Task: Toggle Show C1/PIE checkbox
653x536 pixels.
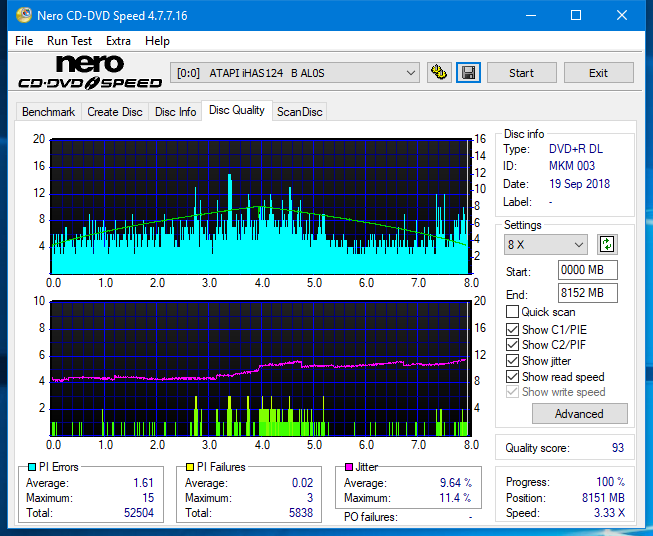Action: click(x=512, y=329)
